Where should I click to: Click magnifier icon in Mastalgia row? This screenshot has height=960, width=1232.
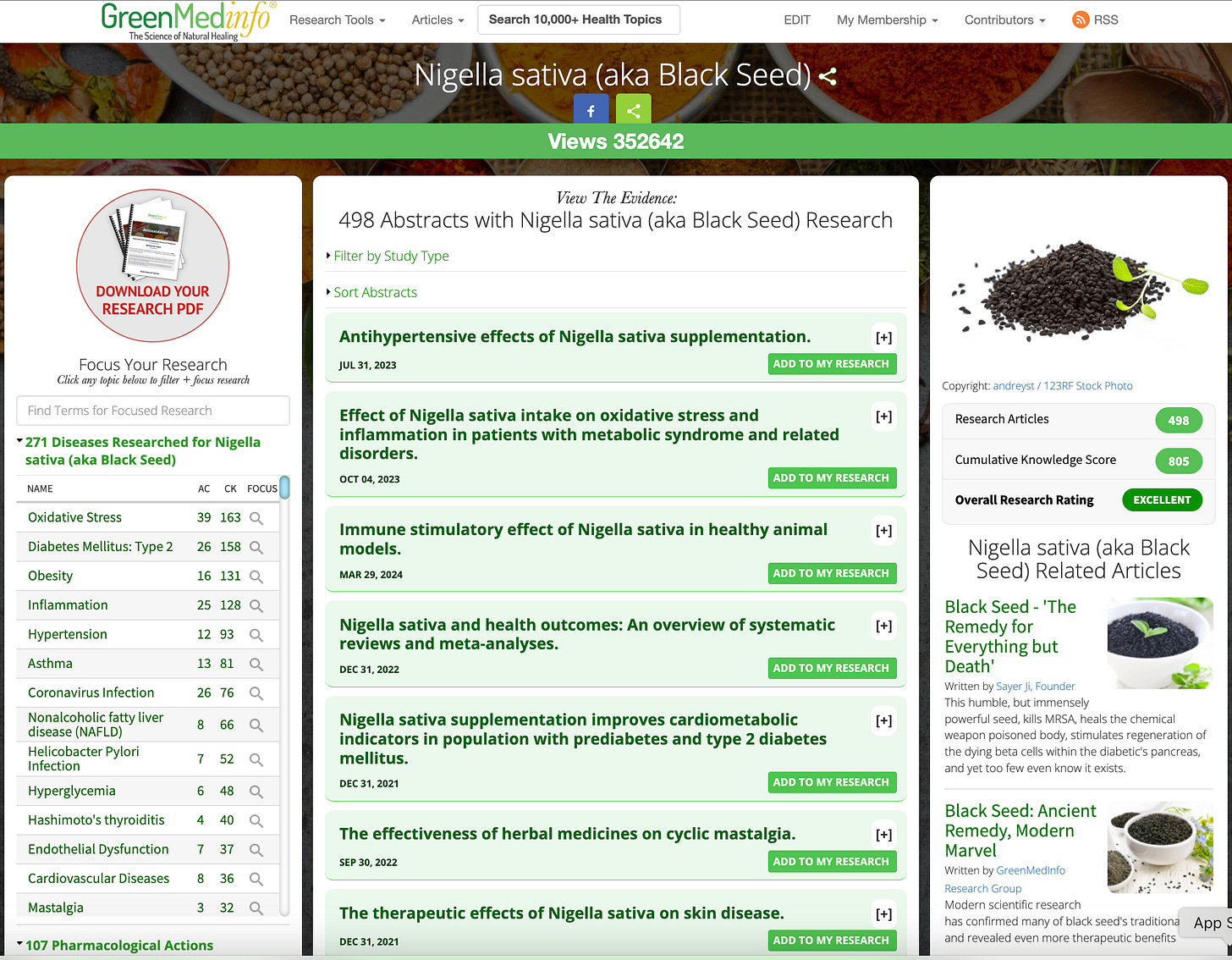(x=256, y=908)
